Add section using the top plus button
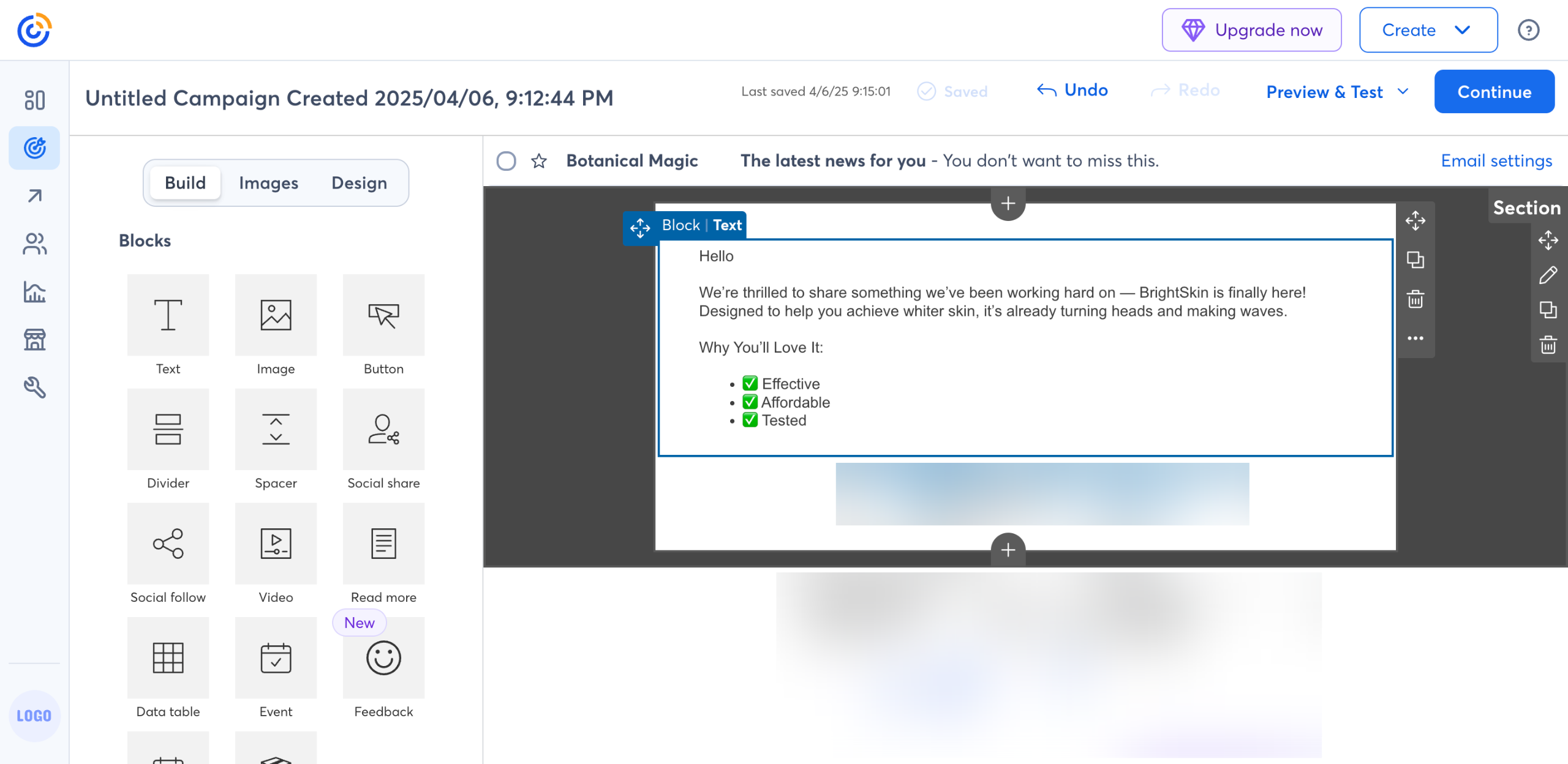The height and width of the screenshot is (764, 1568). (x=1008, y=203)
